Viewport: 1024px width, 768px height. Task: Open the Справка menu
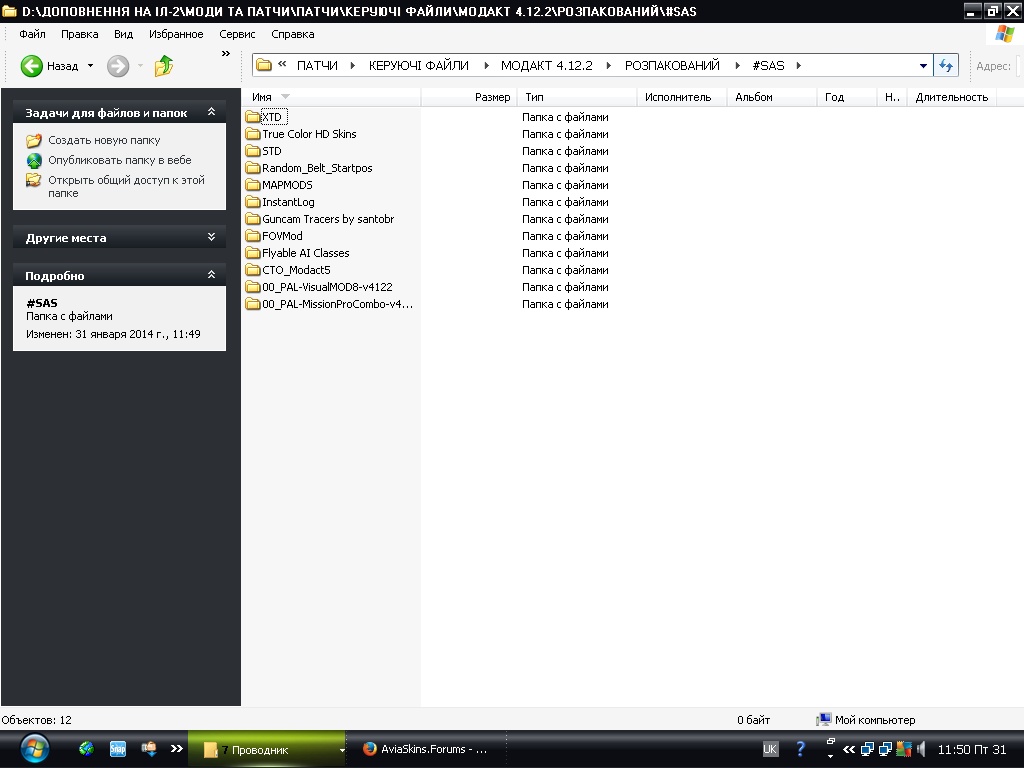tap(293, 34)
